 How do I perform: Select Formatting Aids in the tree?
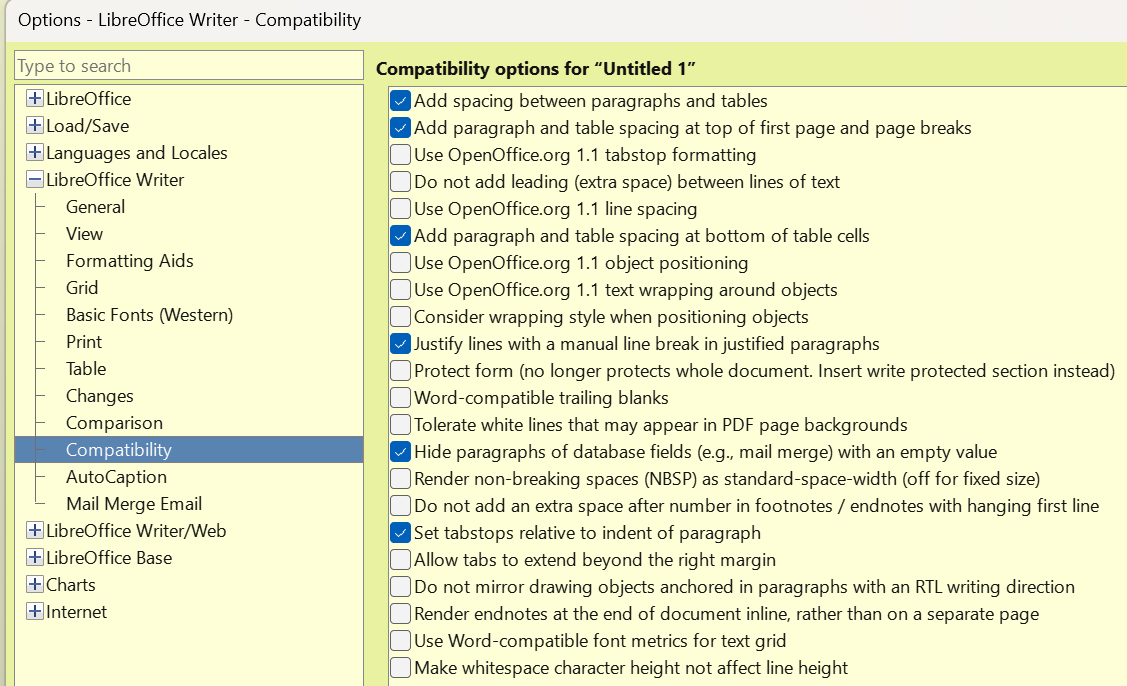coord(130,261)
